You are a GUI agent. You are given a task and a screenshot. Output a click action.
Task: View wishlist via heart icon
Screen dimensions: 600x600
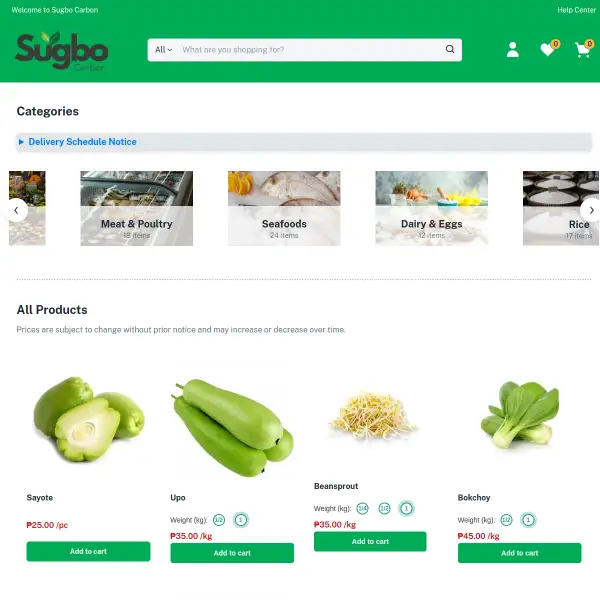point(548,49)
